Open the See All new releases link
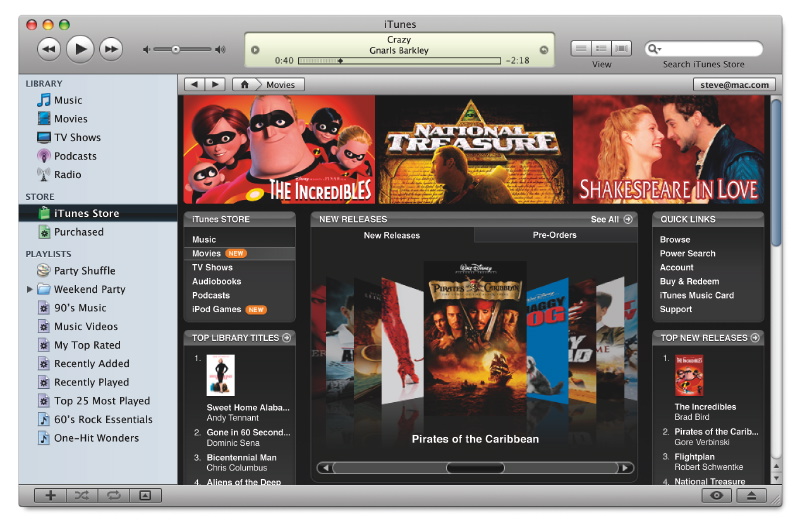Screen dimensions: 800x526 point(611,219)
